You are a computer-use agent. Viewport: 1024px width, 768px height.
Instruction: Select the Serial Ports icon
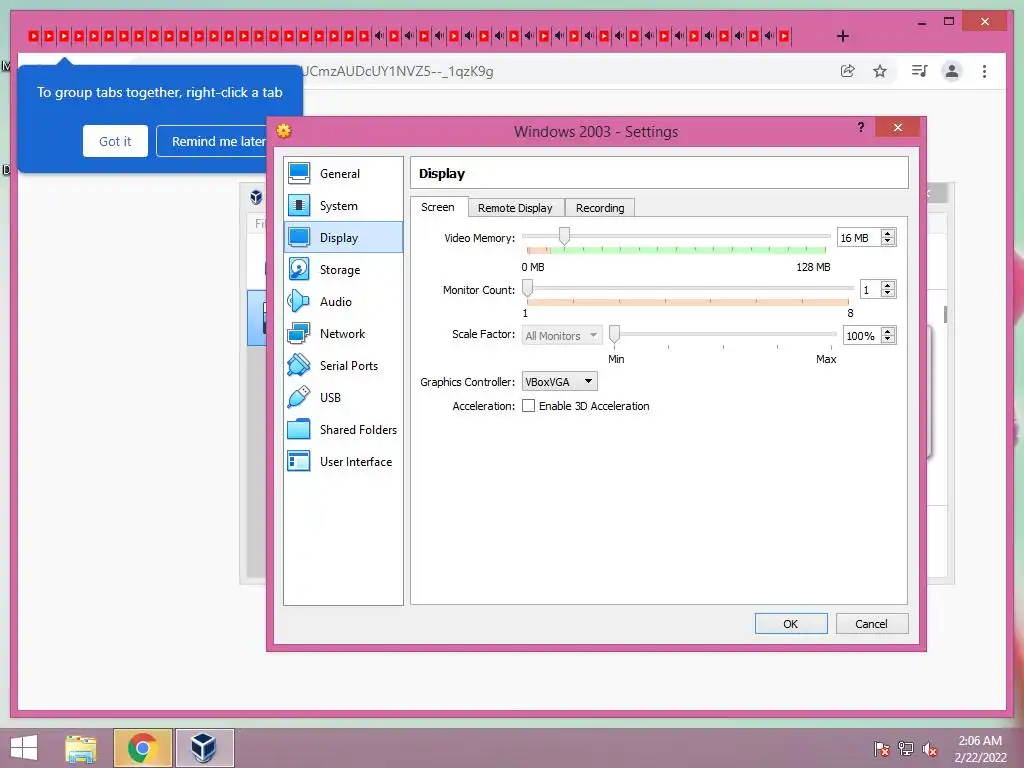[x=299, y=365]
